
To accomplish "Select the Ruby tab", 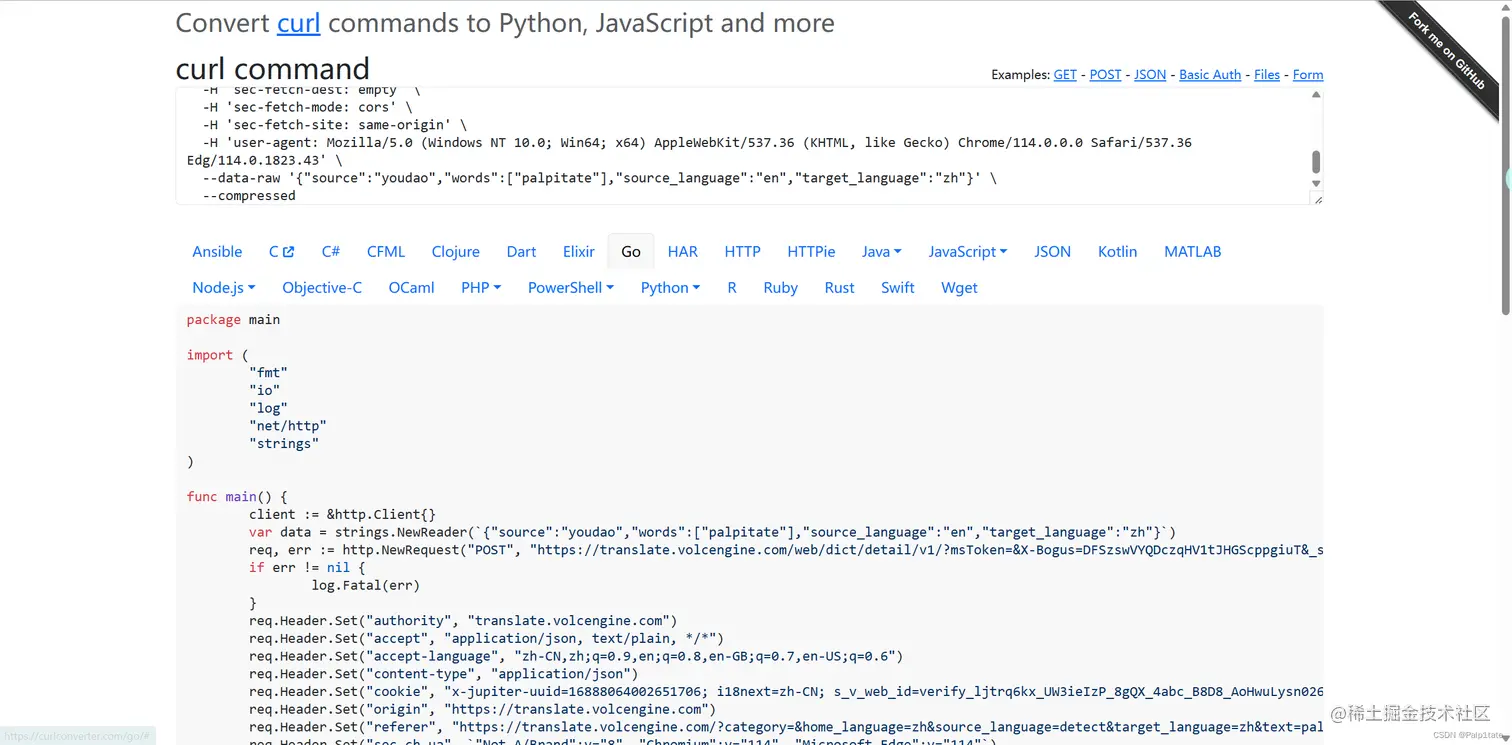I will (781, 288).
